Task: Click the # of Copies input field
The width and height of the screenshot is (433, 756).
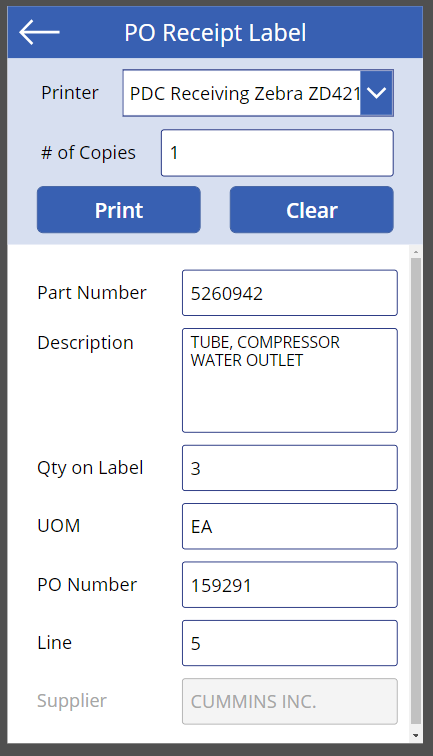Action: pyautogui.click(x=277, y=153)
